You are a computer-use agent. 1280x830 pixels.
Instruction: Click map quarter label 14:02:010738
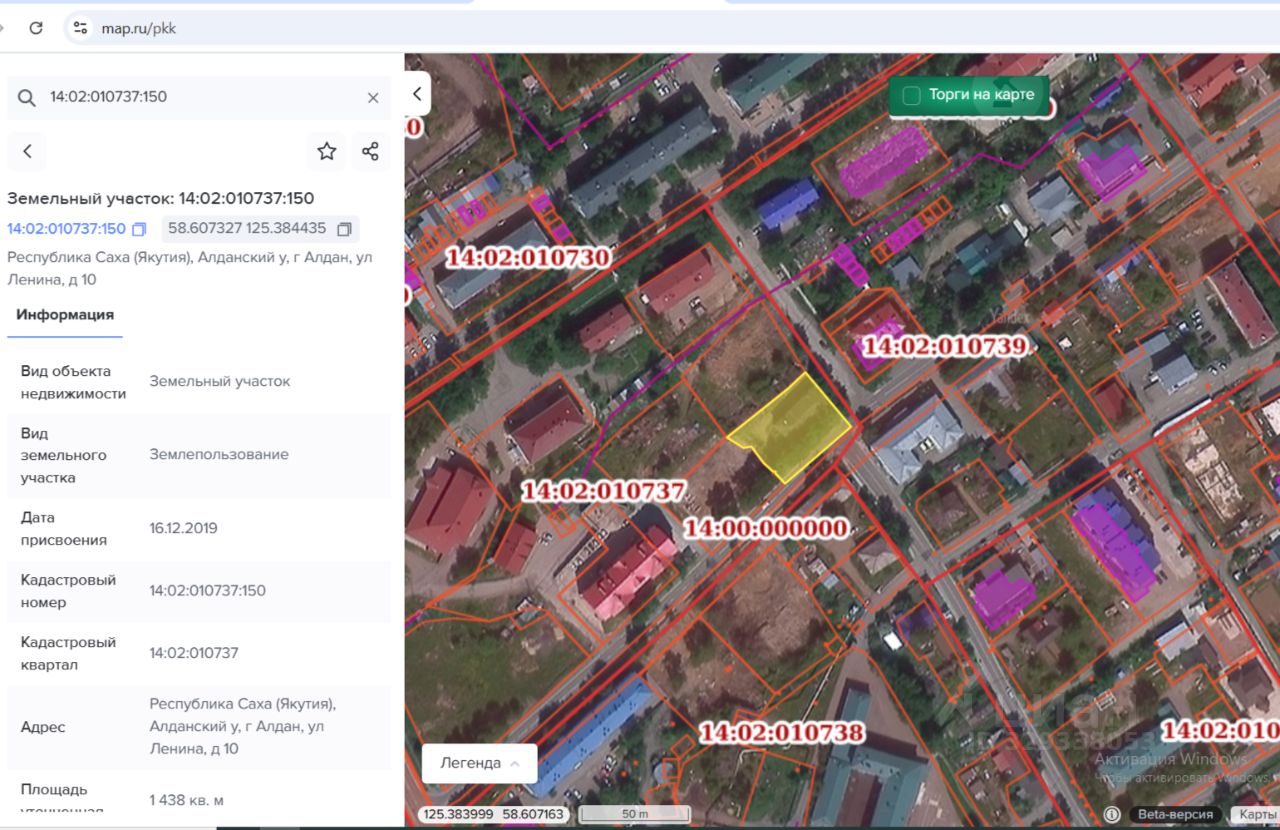pyautogui.click(x=781, y=732)
